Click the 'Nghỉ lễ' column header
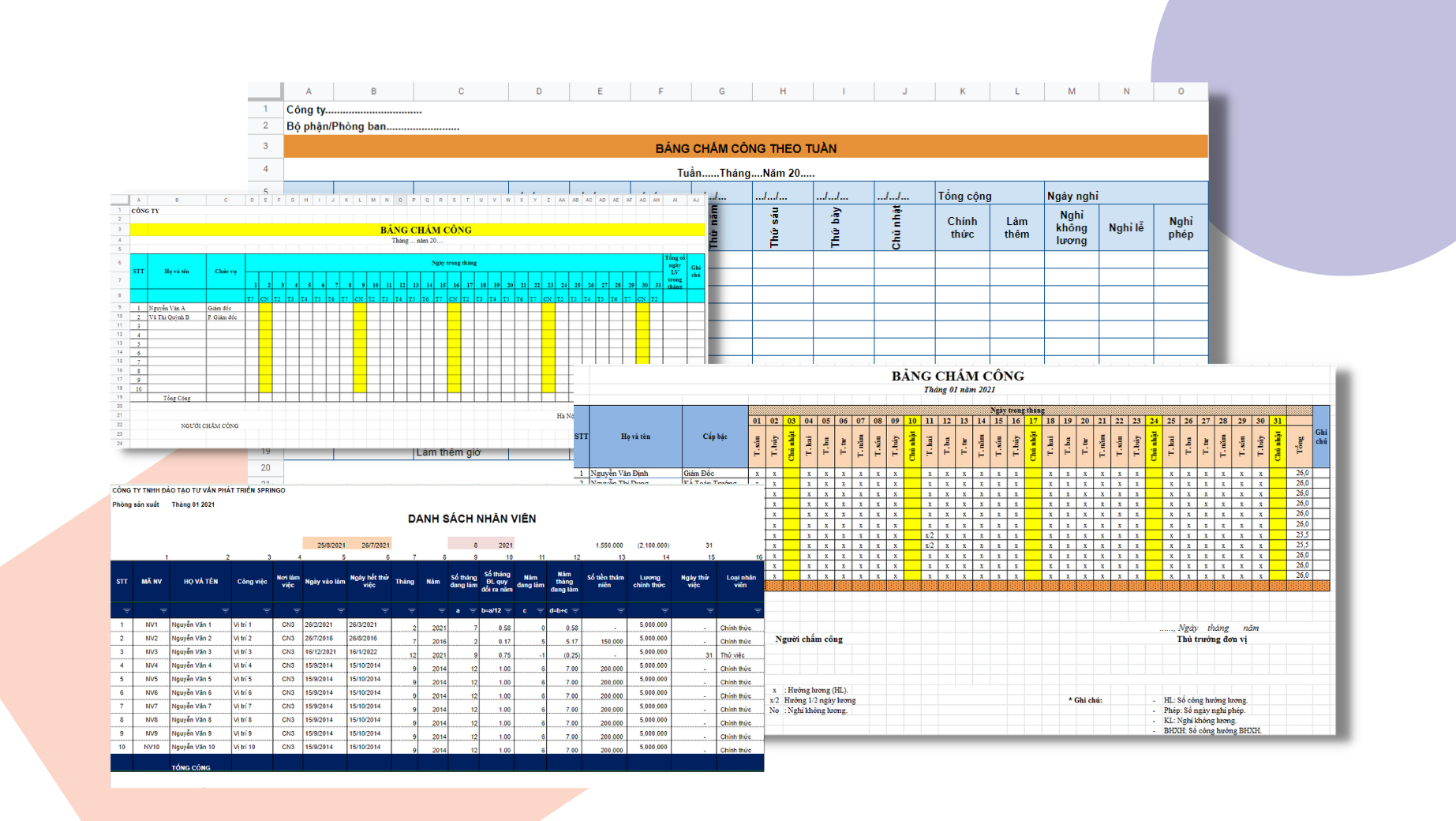 [1126, 227]
